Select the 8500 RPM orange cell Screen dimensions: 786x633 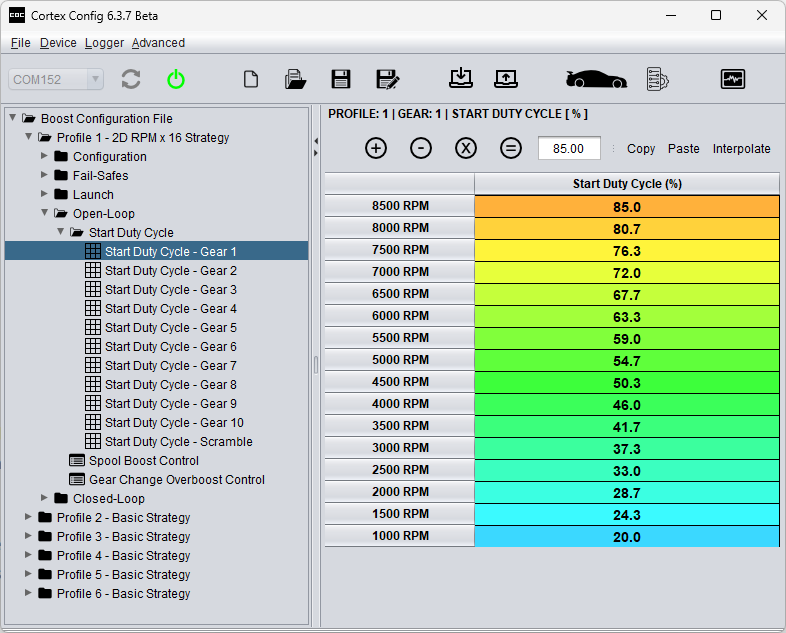pyautogui.click(x=626, y=207)
